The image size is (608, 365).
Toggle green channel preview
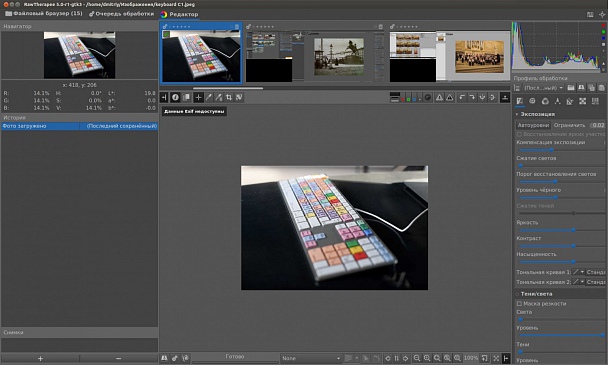click(408, 99)
